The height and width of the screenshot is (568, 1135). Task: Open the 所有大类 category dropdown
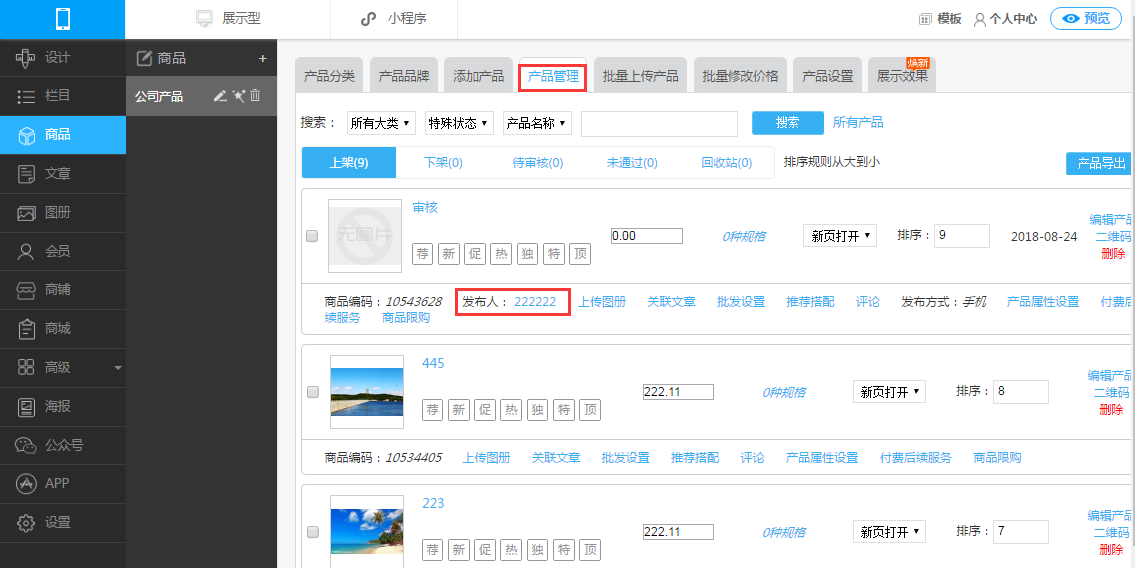point(380,123)
